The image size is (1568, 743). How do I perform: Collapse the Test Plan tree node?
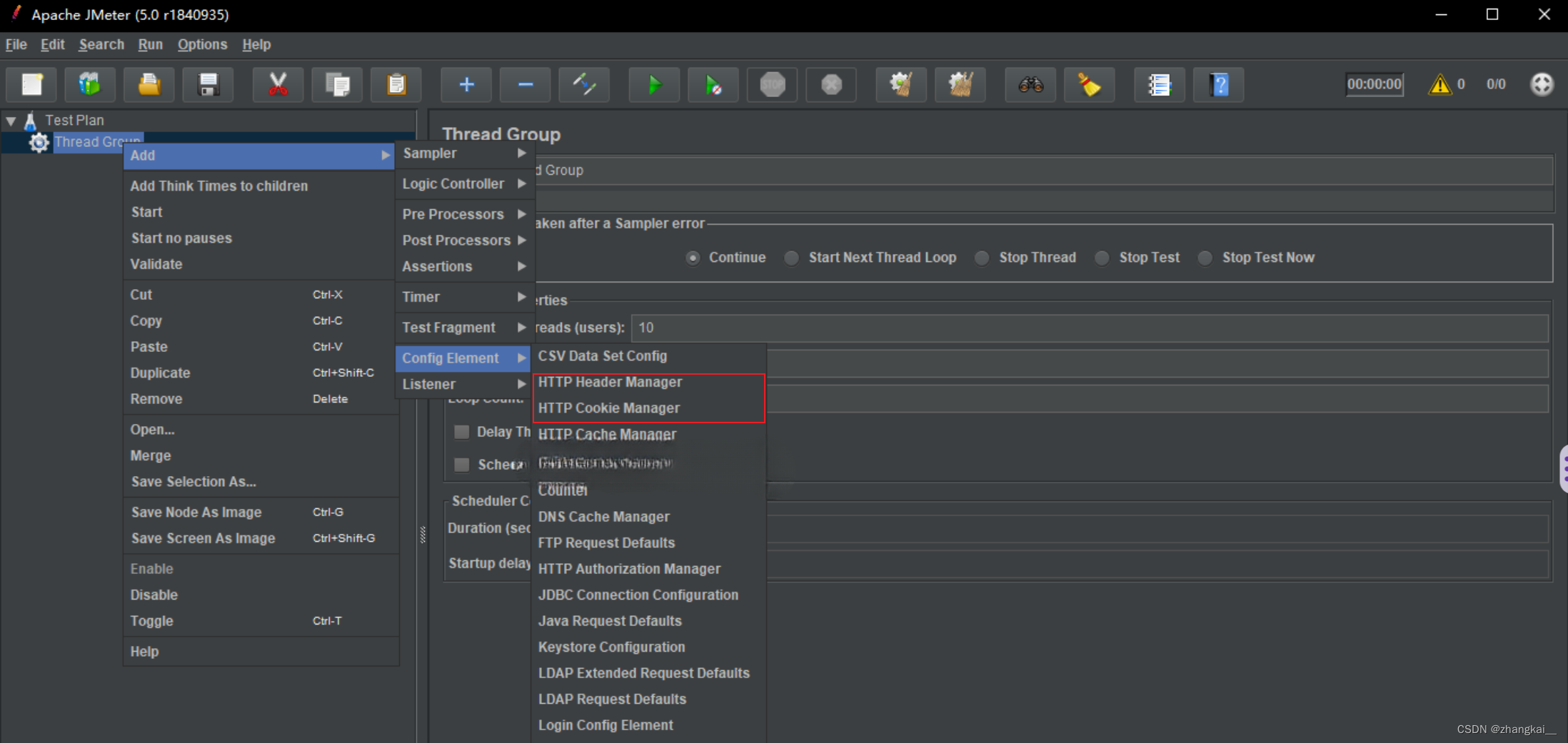click(x=11, y=121)
